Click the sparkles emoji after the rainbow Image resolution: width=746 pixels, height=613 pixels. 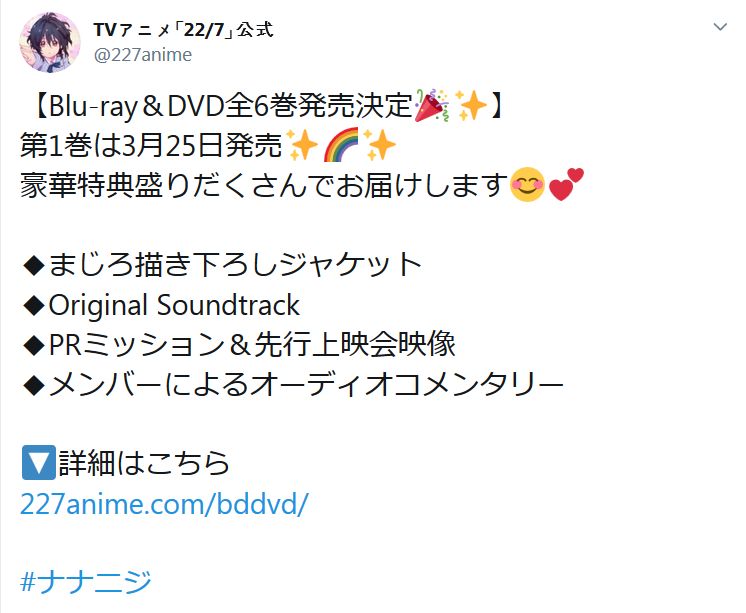point(379,145)
